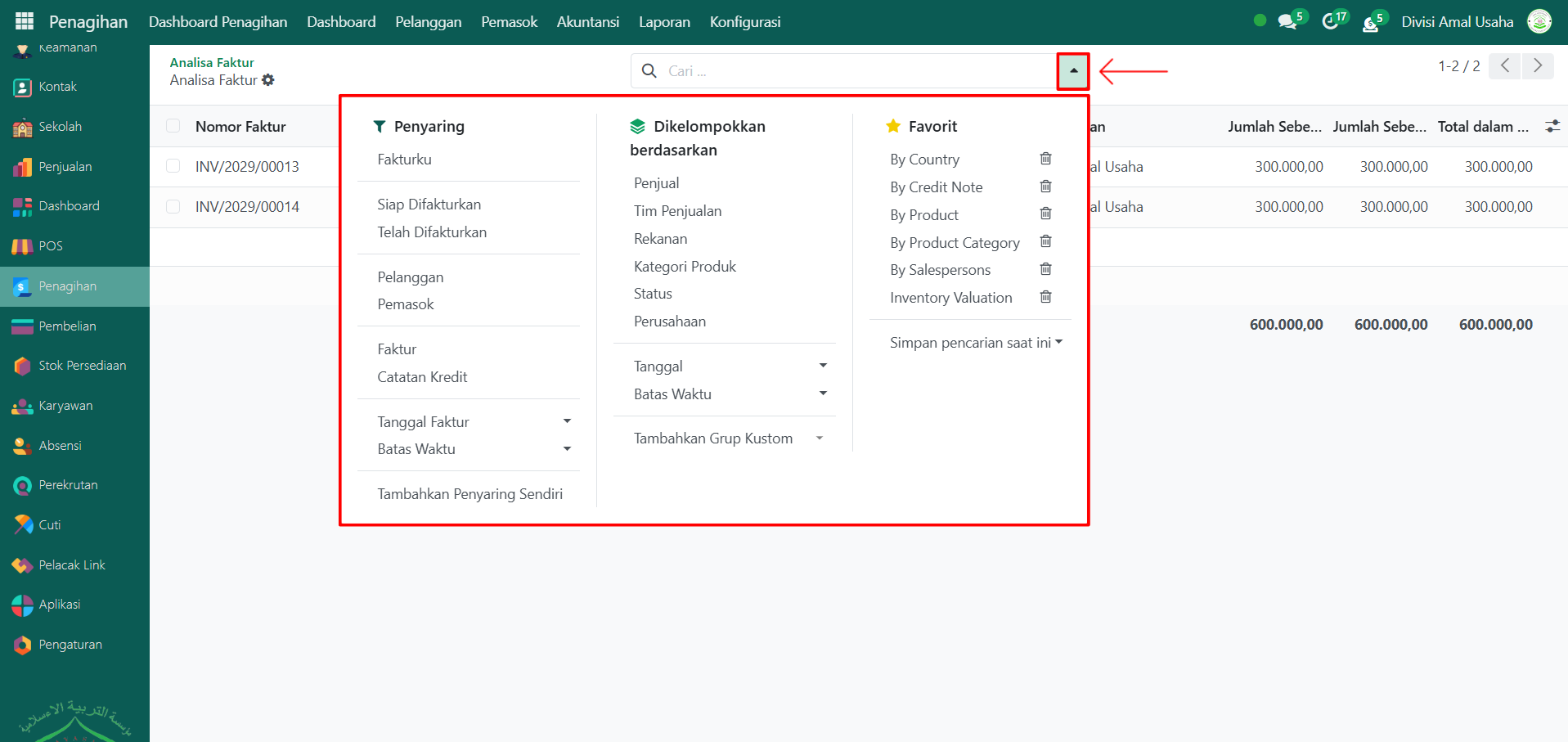The height and width of the screenshot is (742, 1568).
Task: Open the Akuntansi menu
Action: tap(587, 22)
